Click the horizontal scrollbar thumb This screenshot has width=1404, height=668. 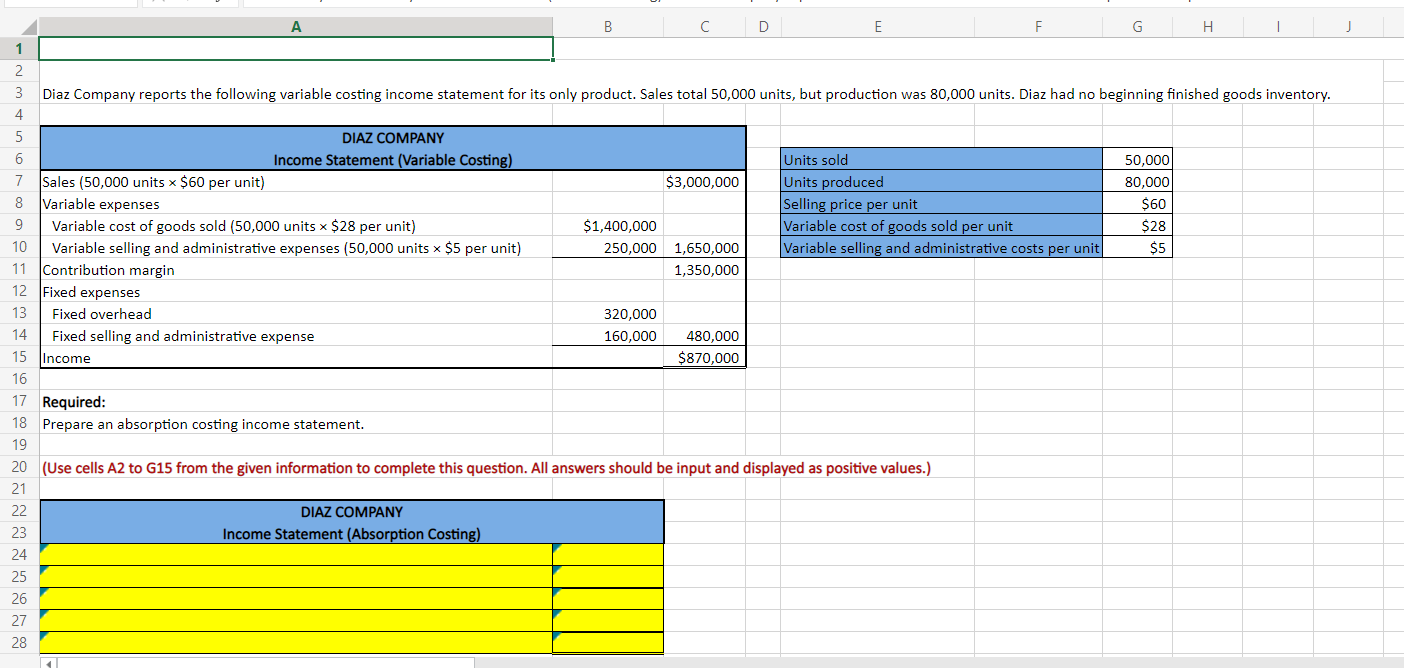click(264, 662)
